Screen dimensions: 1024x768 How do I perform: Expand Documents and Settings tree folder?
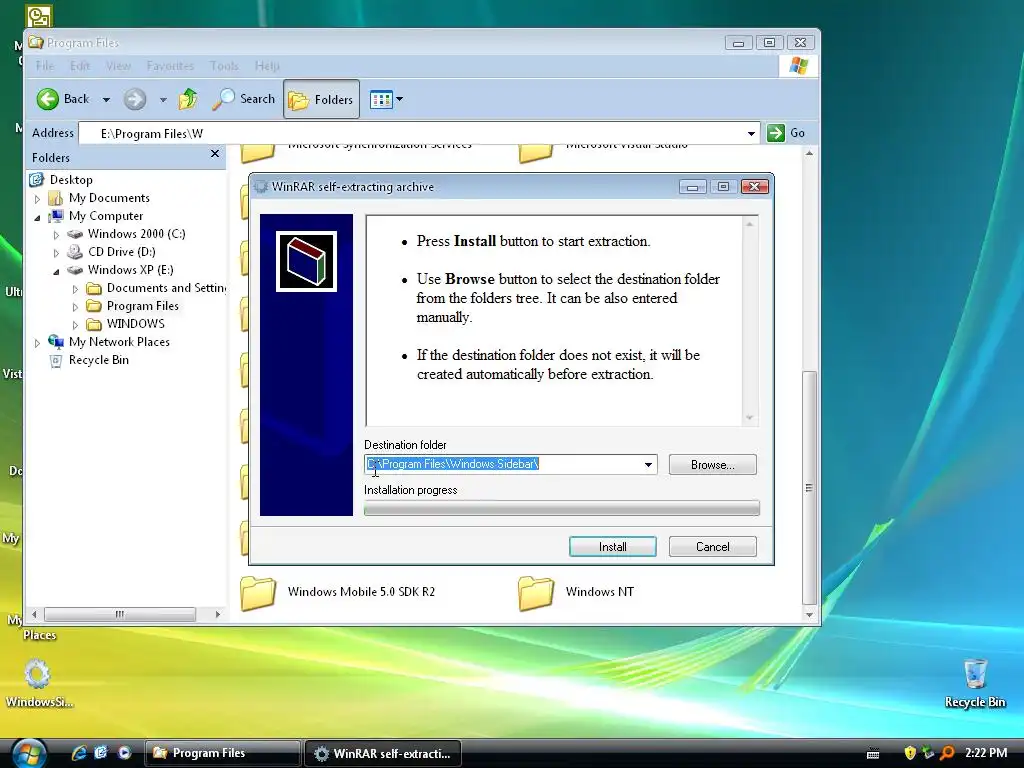click(x=75, y=289)
